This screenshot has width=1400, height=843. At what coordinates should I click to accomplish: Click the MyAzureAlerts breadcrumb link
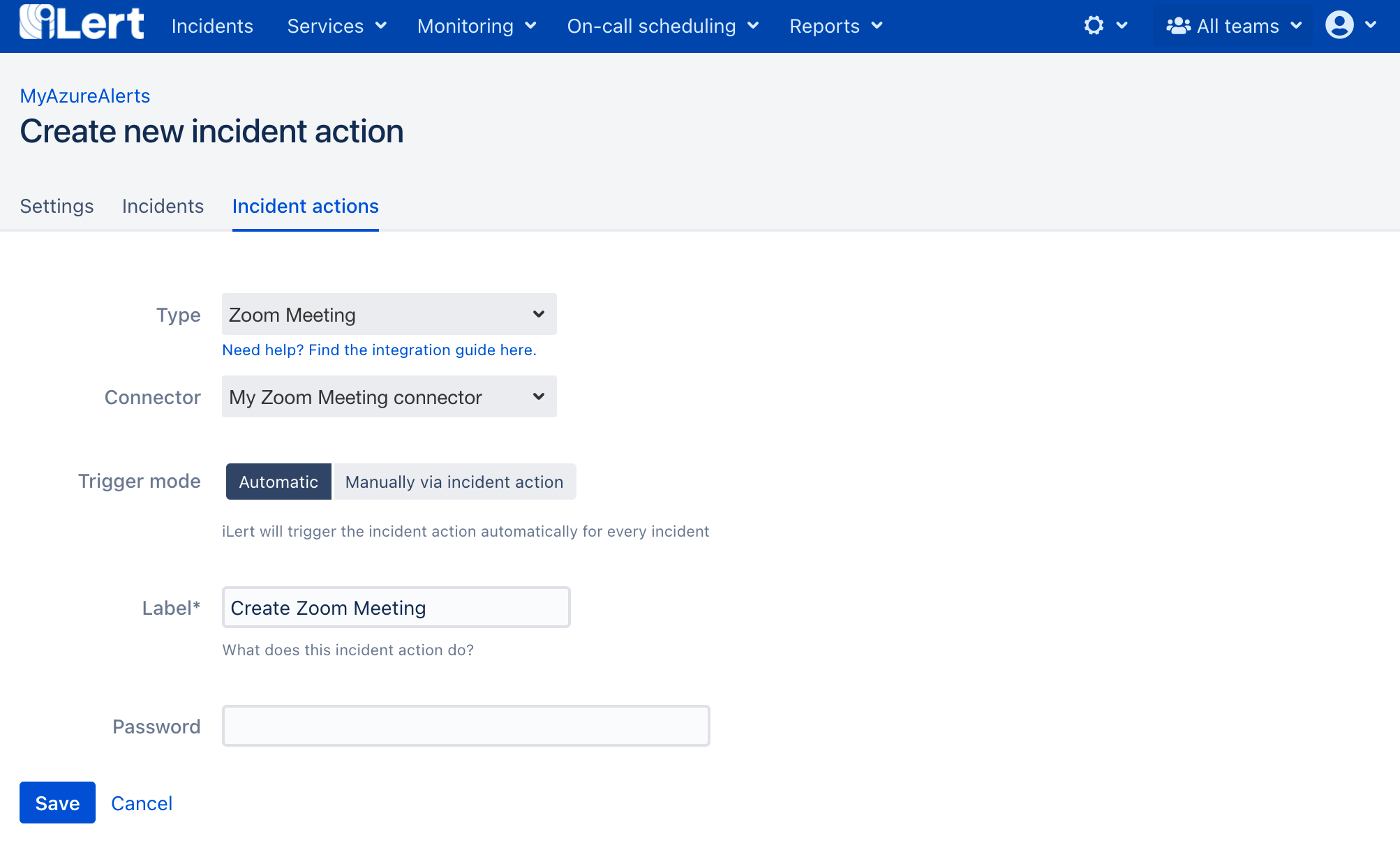point(84,96)
